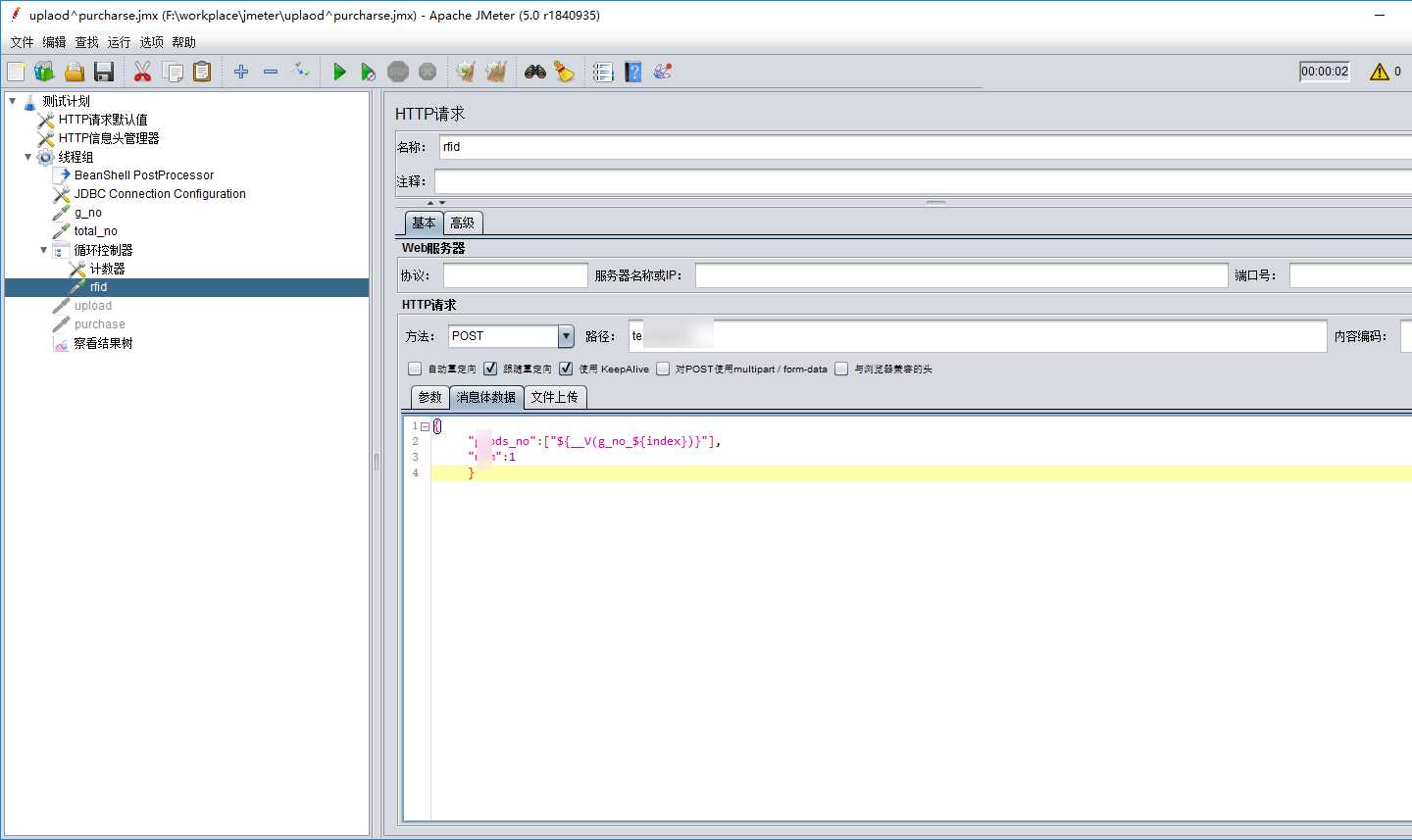Viewport: 1412px width, 840px height.
Task: Click the yellow warning triangle icon
Action: [1380, 72]
